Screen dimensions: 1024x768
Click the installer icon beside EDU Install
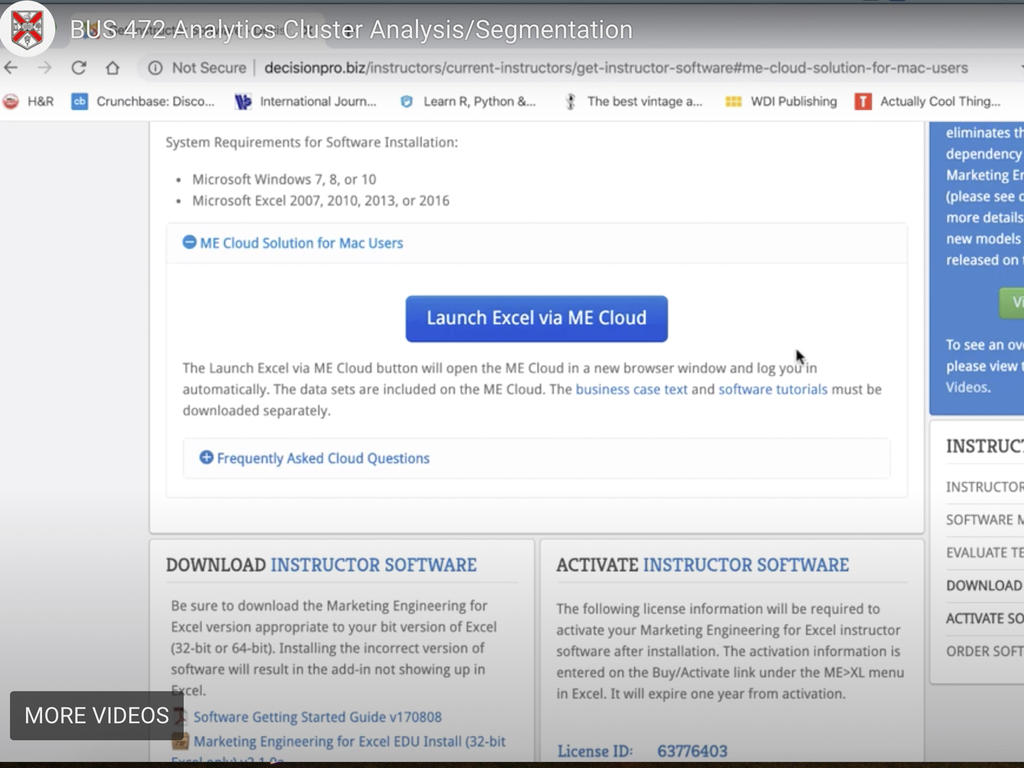[180, 741]
